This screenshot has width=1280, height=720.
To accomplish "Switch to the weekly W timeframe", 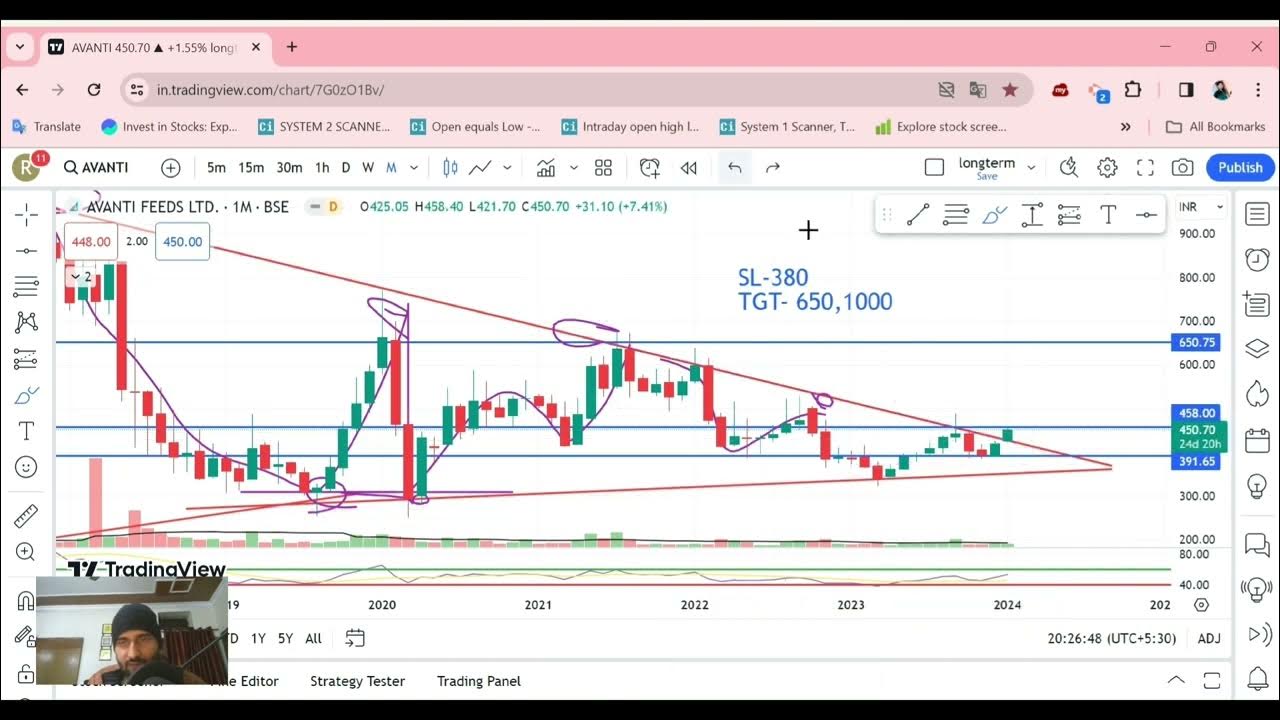I will [368, 167].
